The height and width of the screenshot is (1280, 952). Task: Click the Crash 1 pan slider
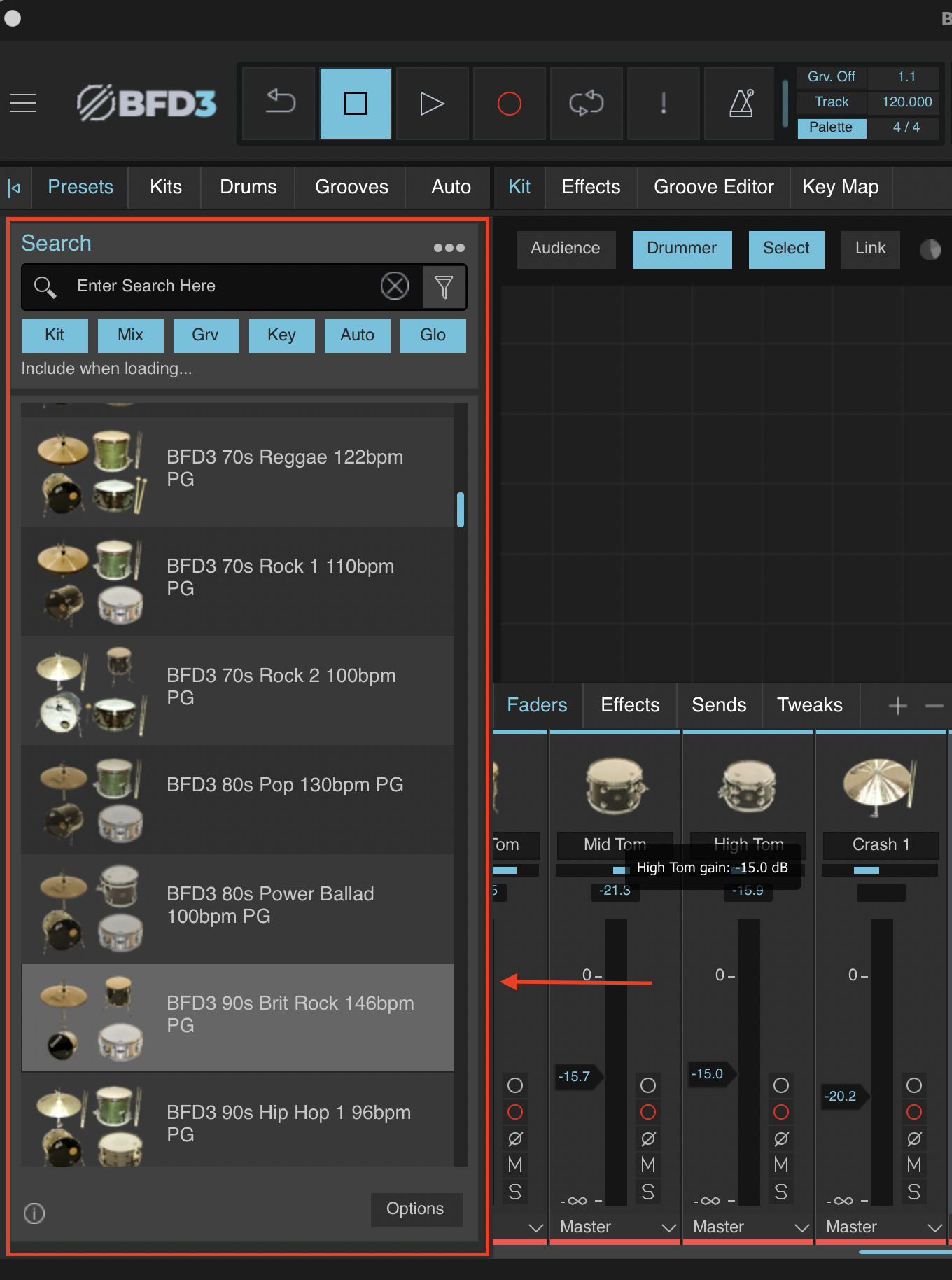click(x=880, y=870)
